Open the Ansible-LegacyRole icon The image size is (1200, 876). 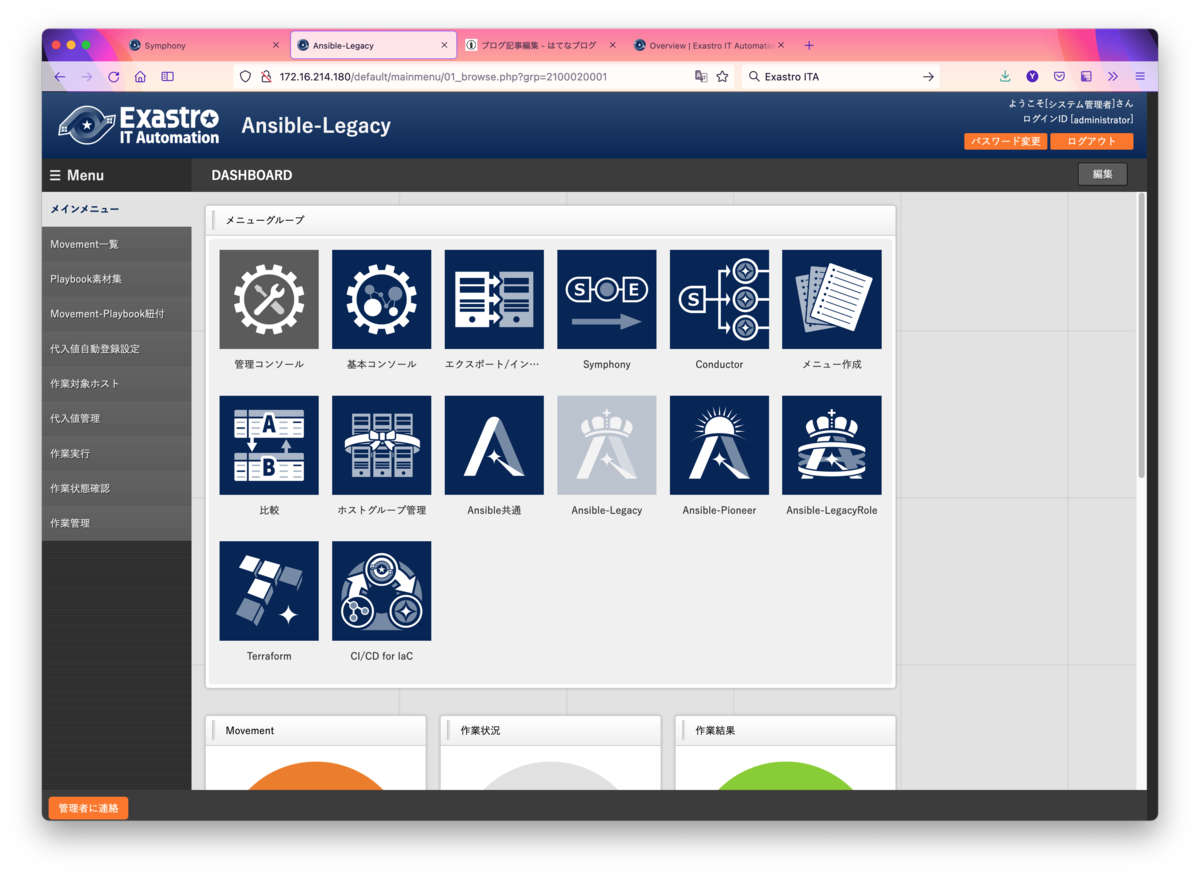pyautogui.click(x=832, y=445)
